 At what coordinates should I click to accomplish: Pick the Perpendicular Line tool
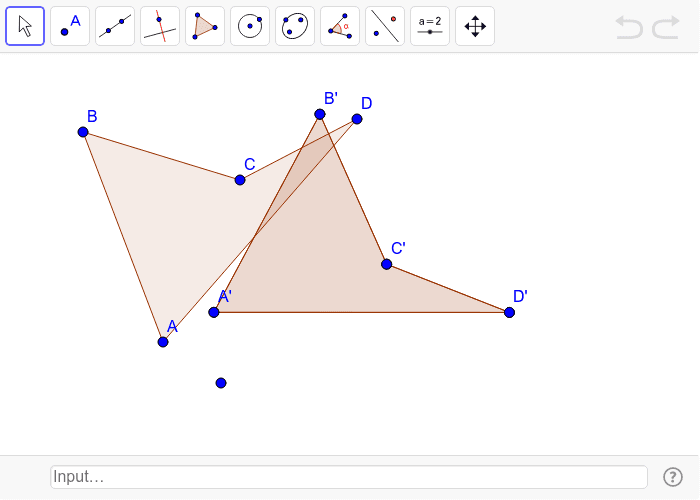[160, 26]
